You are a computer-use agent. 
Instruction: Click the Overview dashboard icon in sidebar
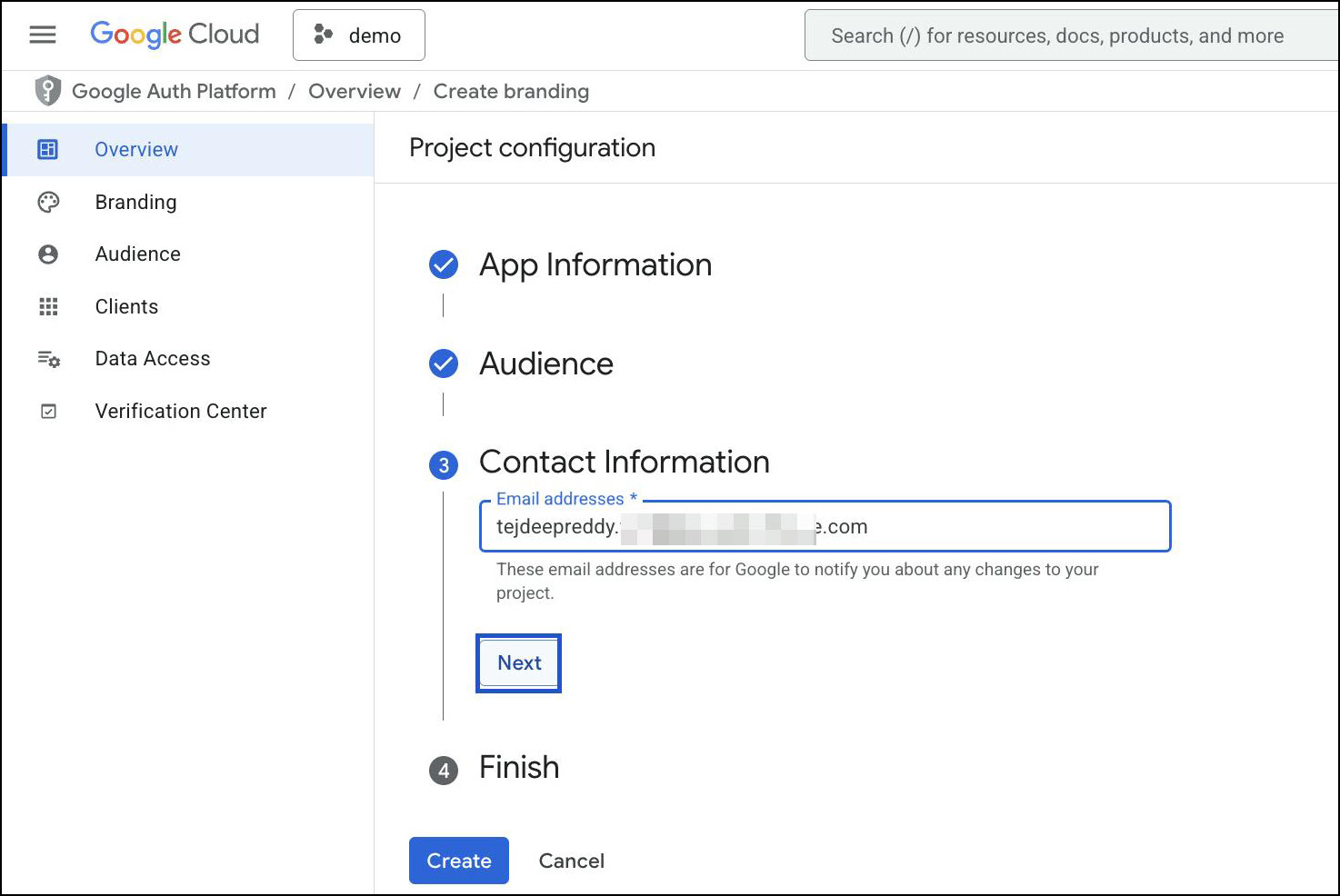pyautogui.click(x=48, y=149)
